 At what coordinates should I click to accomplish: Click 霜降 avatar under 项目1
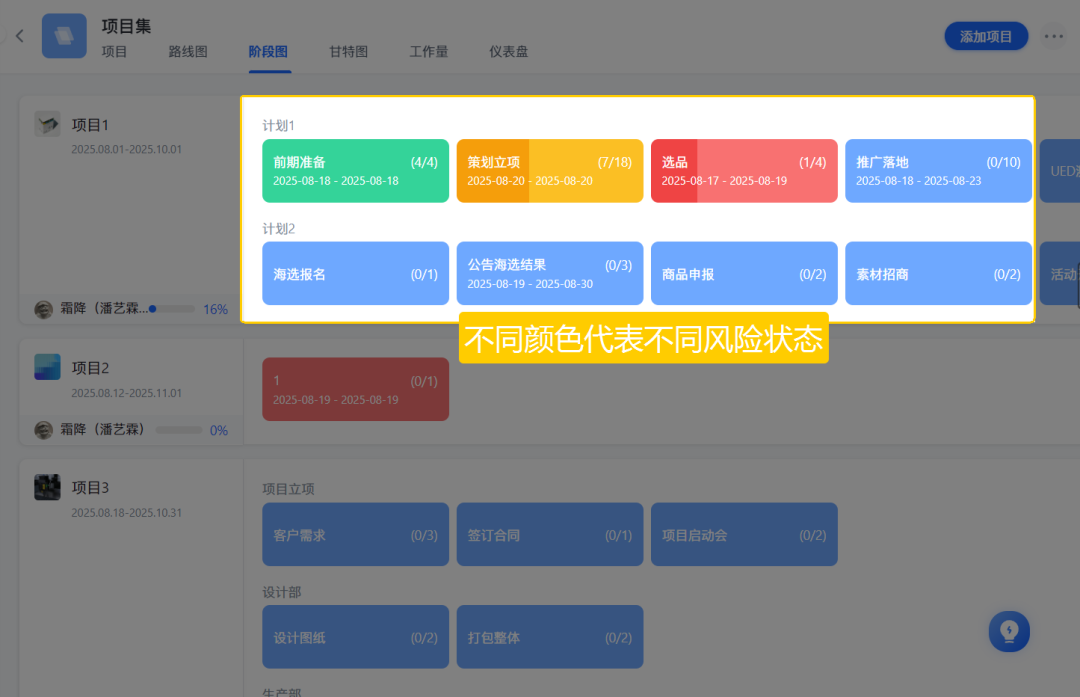coord(44,309)
